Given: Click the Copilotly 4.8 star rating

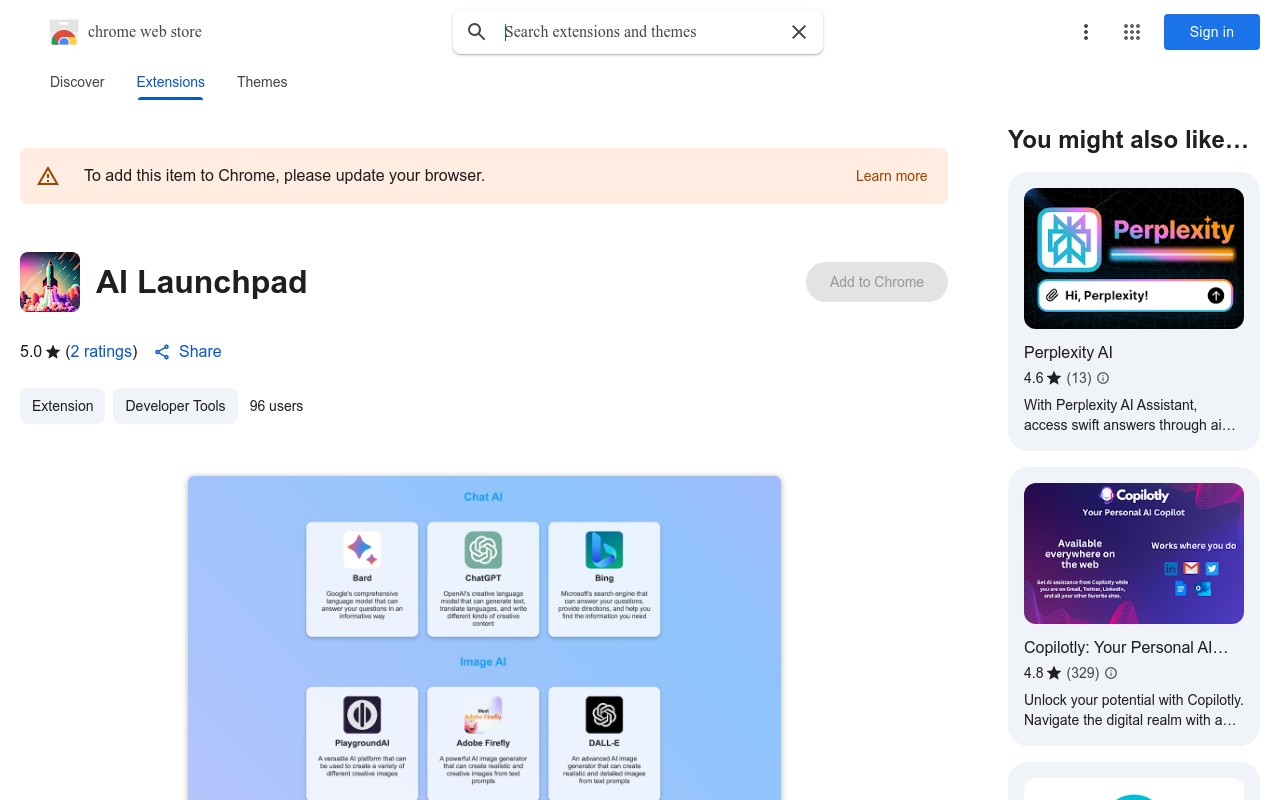Looking at the screenshot, I should tap(1042, 673).
